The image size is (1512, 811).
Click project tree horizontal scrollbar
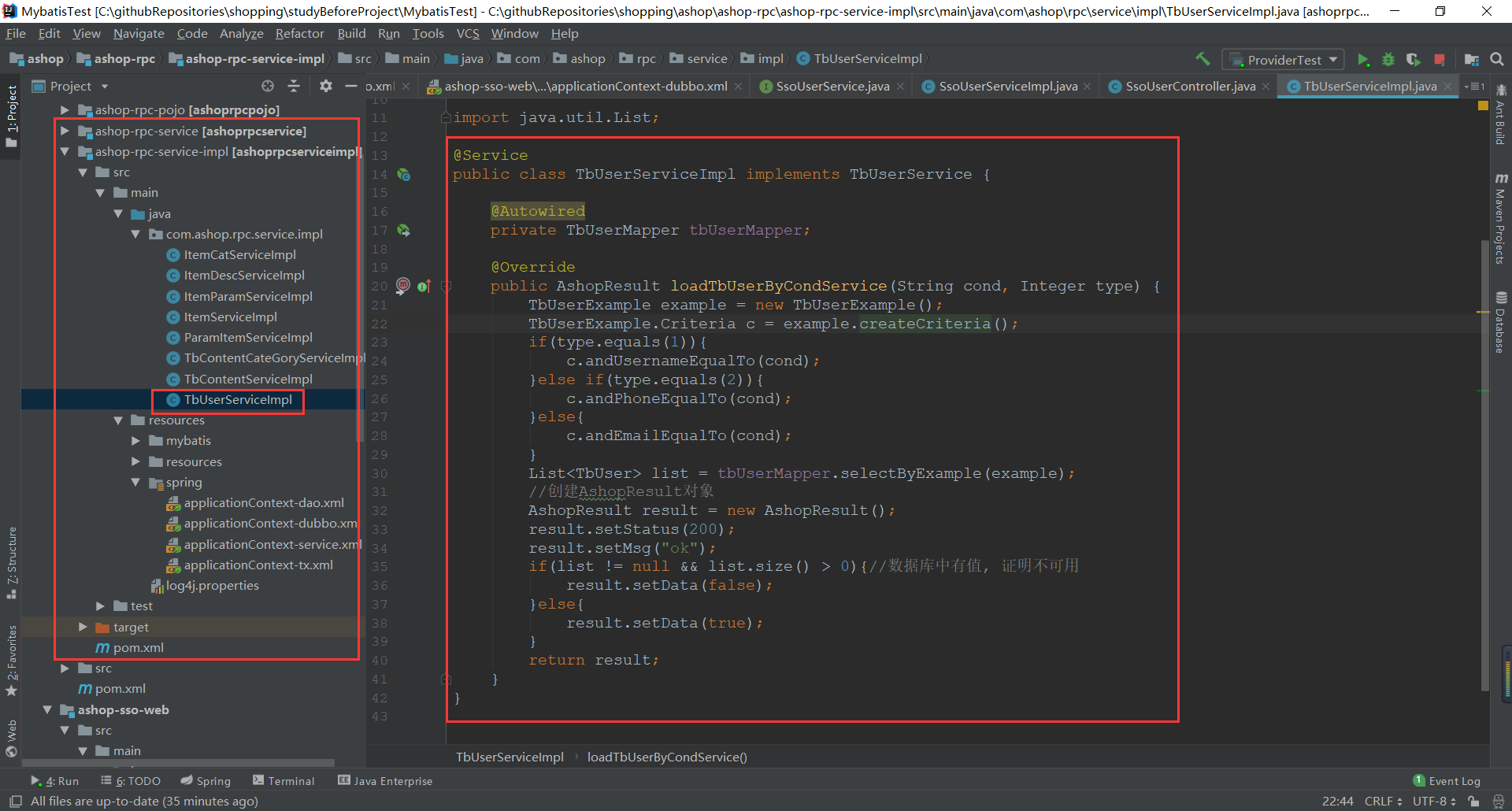click(178, 763)
